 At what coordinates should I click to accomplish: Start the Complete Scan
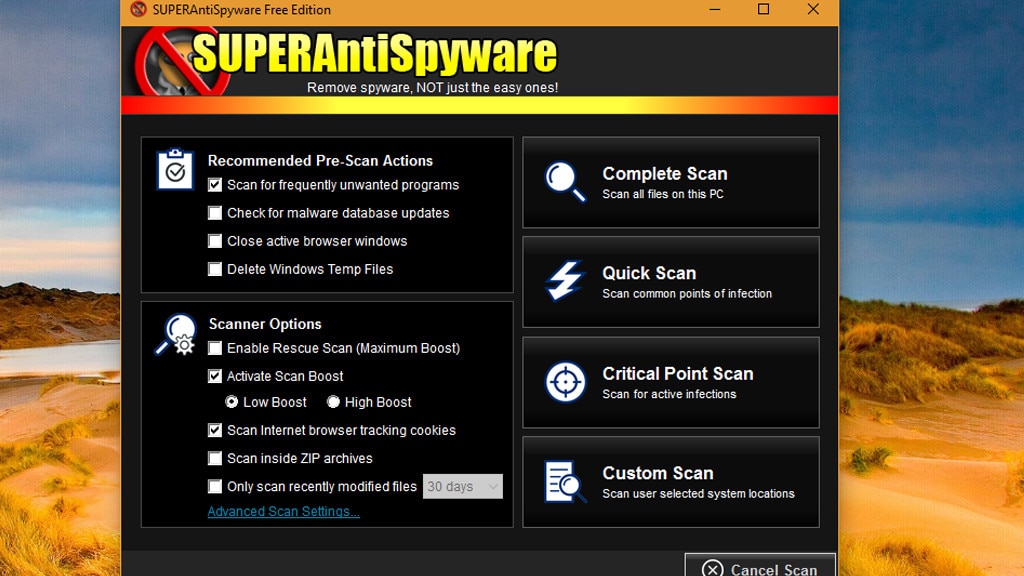click(671, 182)
